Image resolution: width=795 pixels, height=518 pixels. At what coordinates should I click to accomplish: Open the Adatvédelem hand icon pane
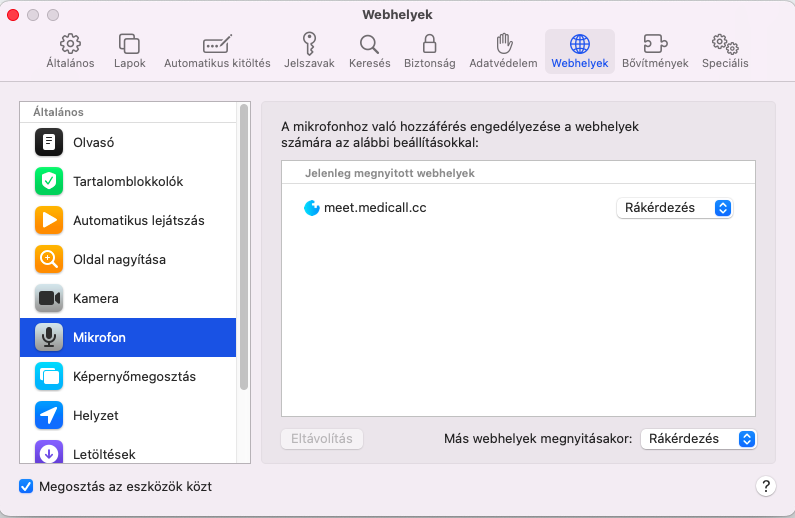point(503,51)
